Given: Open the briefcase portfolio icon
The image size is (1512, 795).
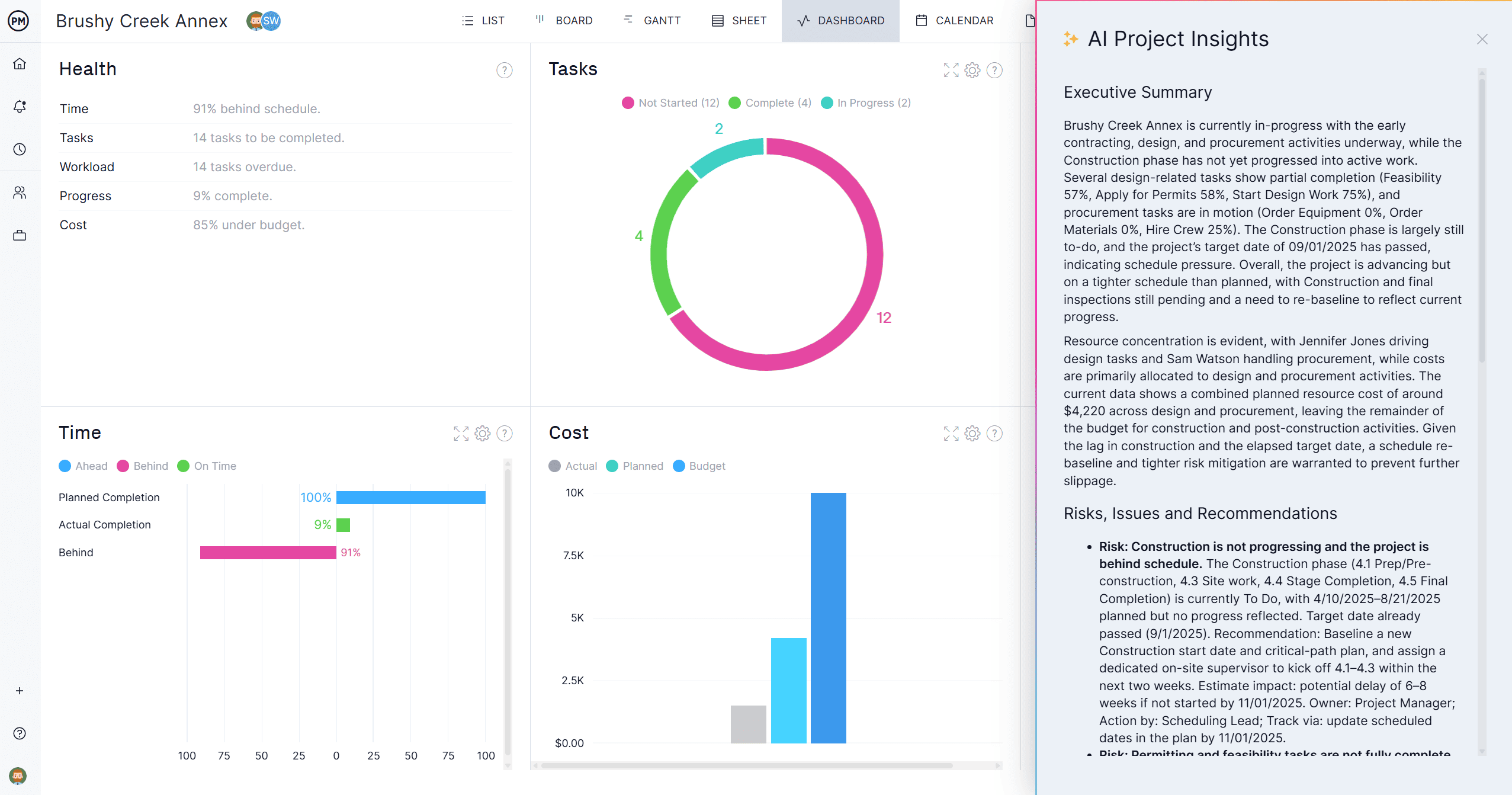Looking at the screenshot, I should pyautogui.click(x=20, y=236).
